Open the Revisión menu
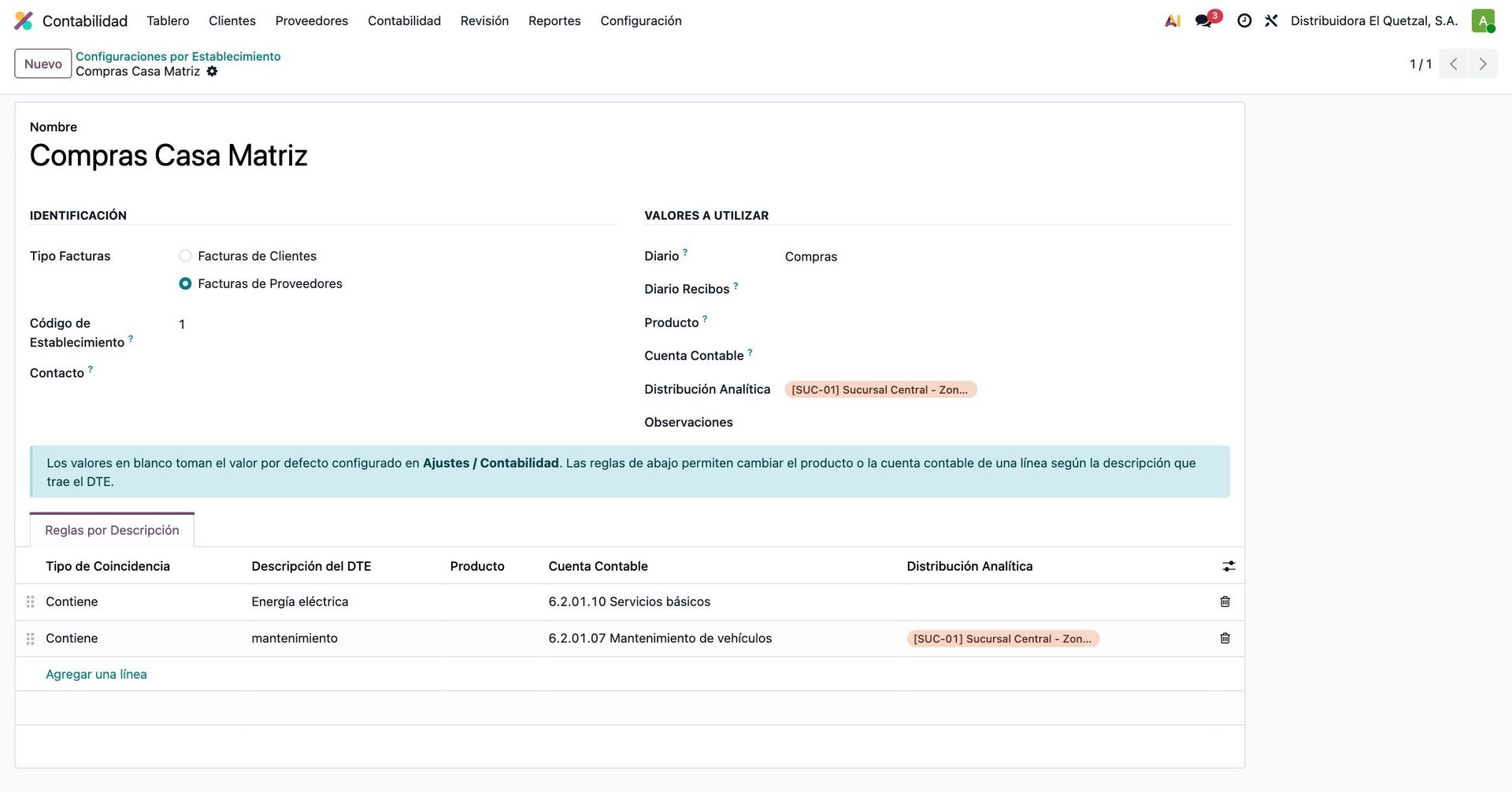This screenshot has height=792, width=1512. [x=484, y=21]
